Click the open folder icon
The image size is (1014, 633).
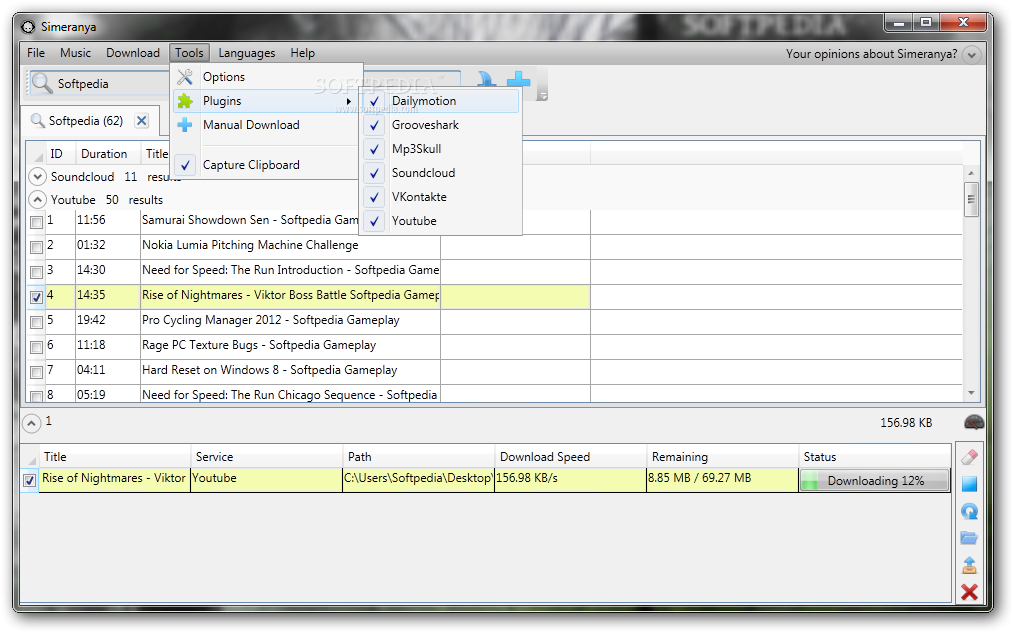point(969,538)
